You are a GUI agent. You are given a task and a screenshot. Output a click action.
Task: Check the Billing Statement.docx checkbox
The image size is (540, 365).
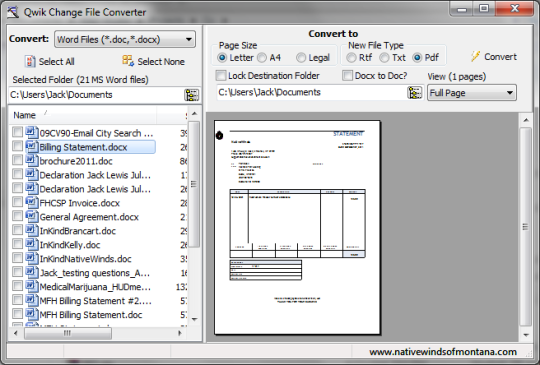point(17,146)
